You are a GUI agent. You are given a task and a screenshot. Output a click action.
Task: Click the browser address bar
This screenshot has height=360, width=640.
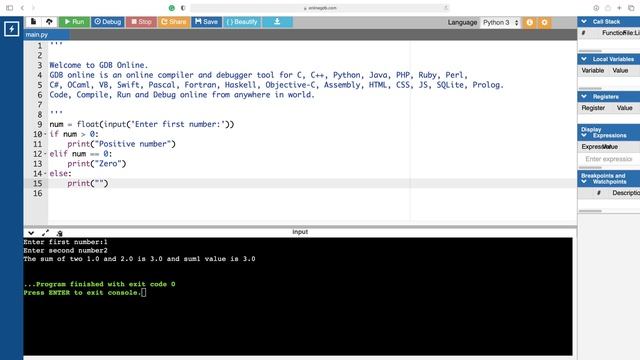point(320,8)
